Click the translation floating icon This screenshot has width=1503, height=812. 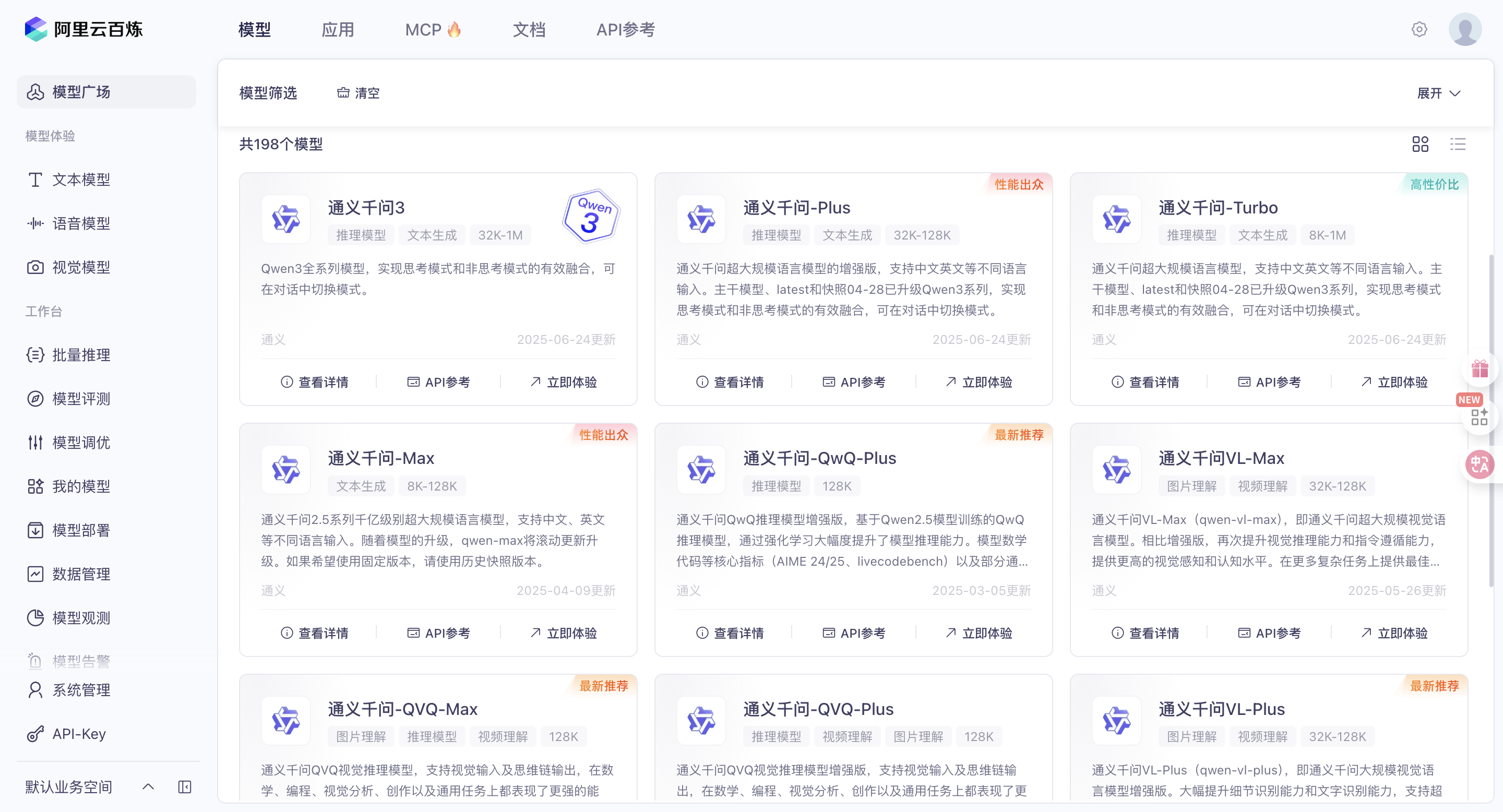click(1479, 464)
